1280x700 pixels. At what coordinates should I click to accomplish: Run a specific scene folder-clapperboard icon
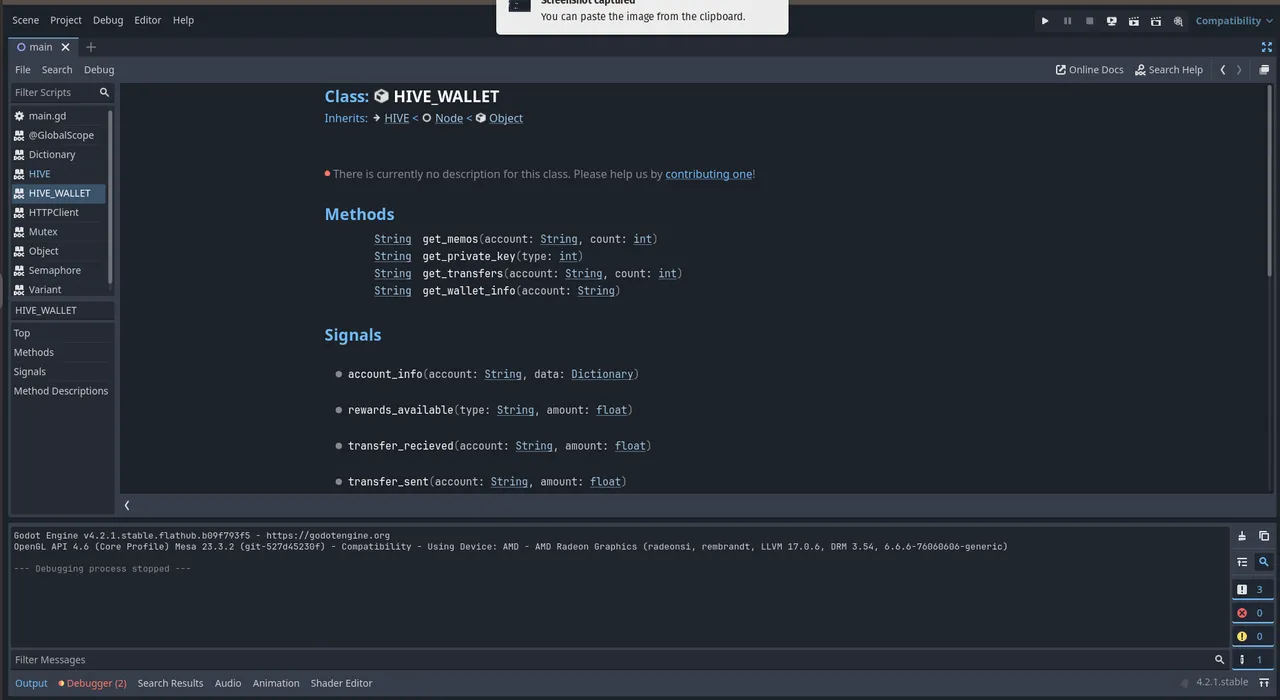point(1156,21)
